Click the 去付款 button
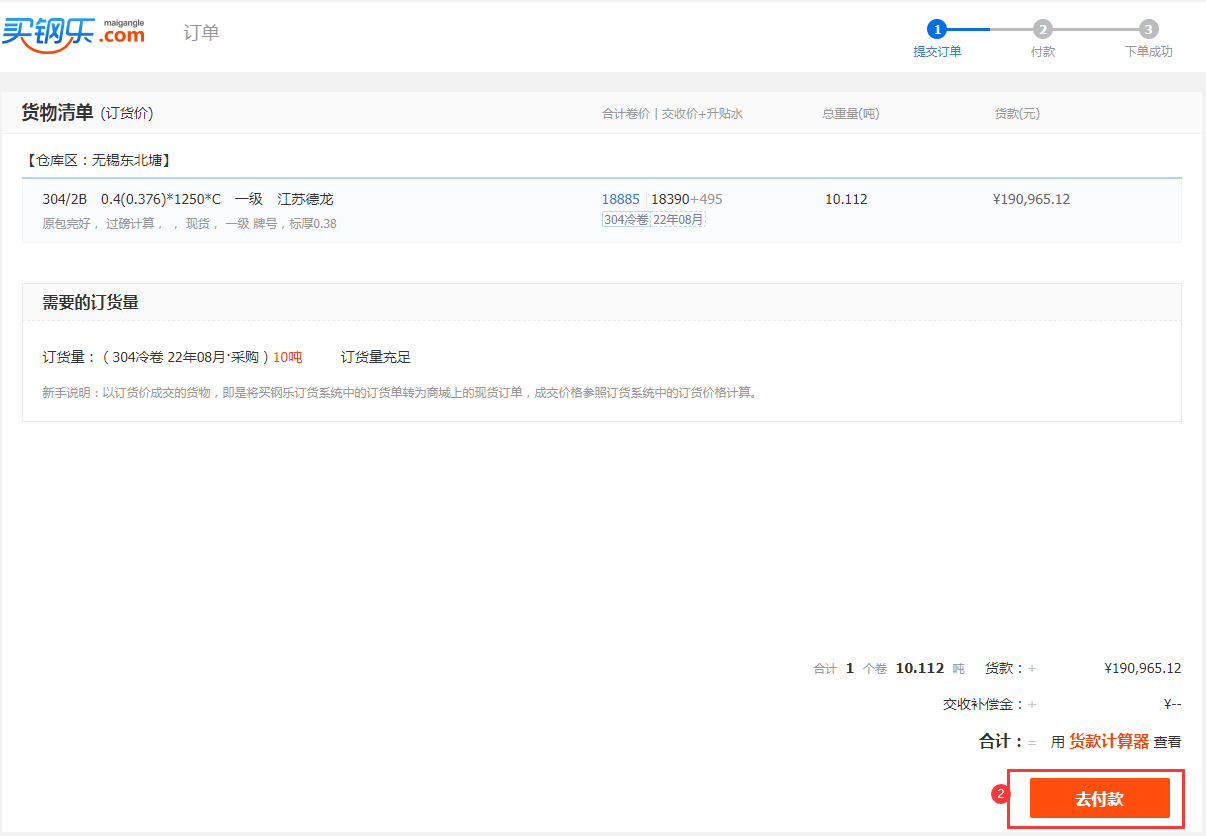 point(1100,798)
